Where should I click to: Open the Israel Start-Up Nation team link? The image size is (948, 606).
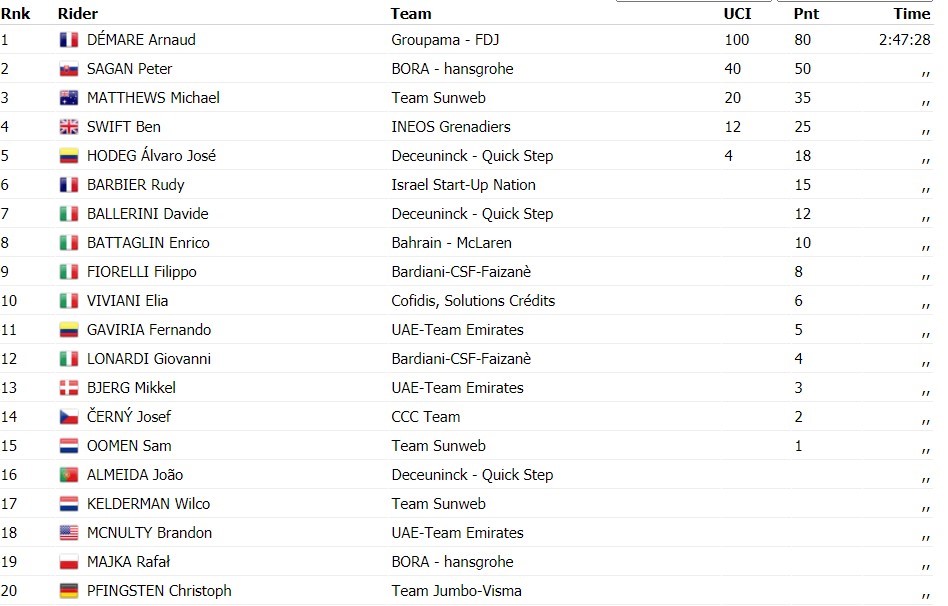point(463,185)
